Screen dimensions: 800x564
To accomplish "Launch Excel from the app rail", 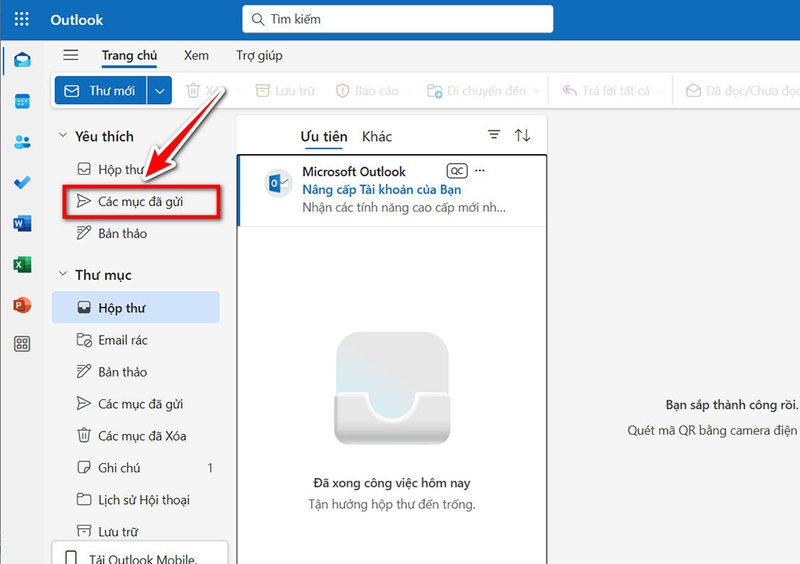I will pyautogui.click(x=22, y=264).
